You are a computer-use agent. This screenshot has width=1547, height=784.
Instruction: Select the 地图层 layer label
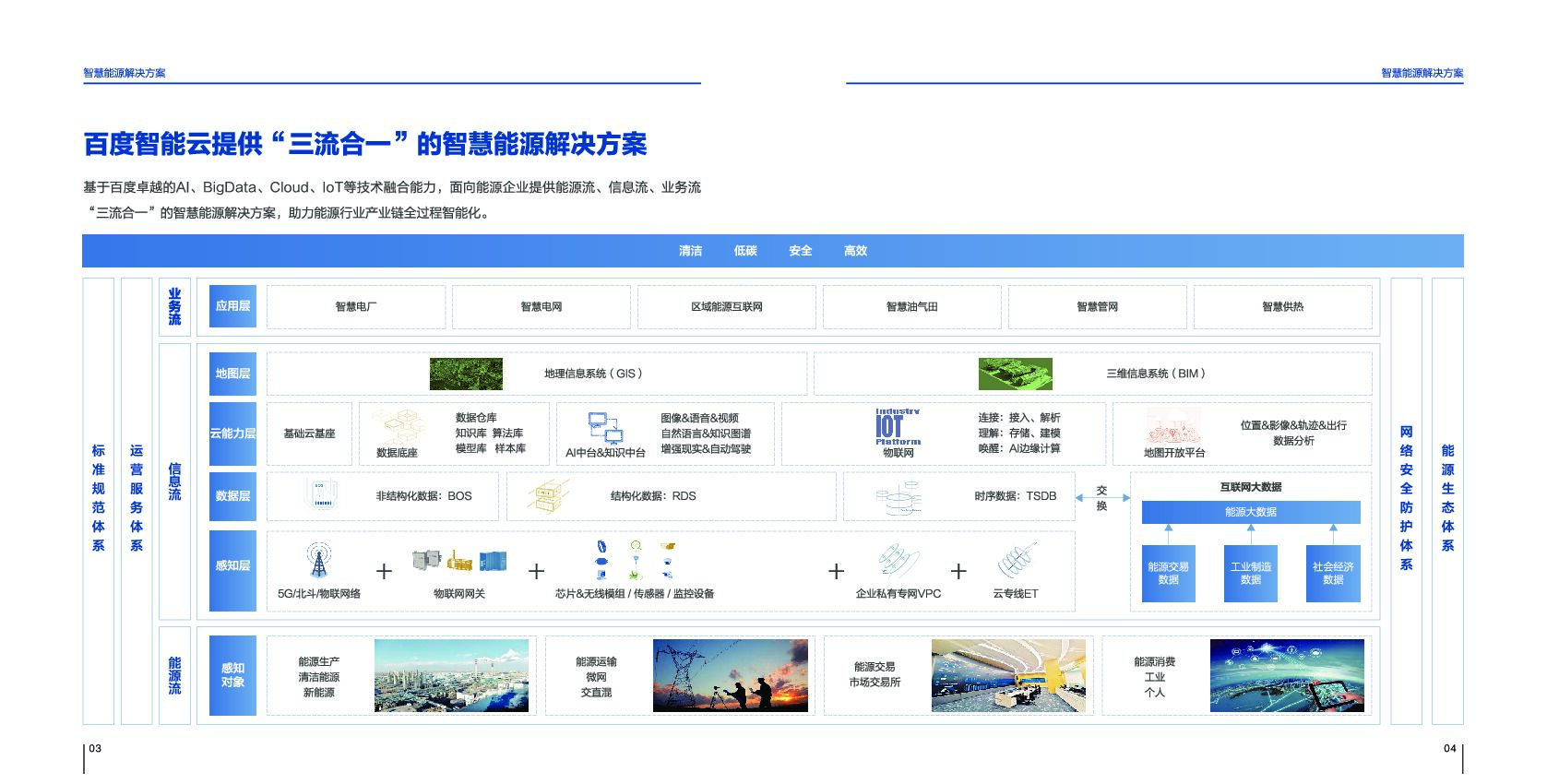point(232,374)
